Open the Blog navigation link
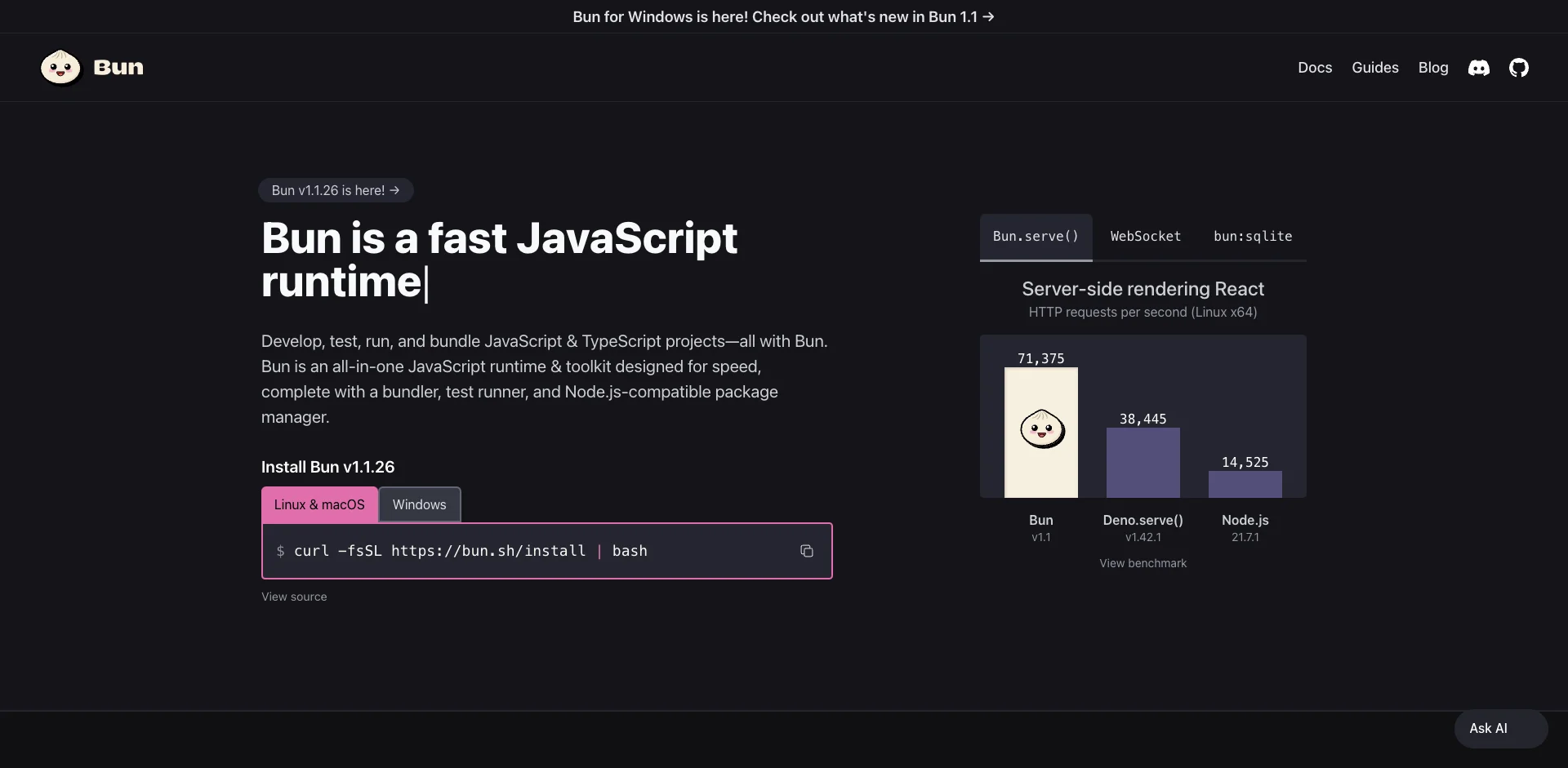1568x768 pixels. tap(1433, 68)
